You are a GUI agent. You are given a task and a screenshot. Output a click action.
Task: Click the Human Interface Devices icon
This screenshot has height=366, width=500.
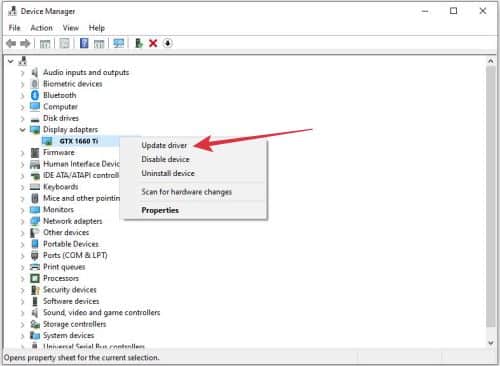click(x=35, y=164)
